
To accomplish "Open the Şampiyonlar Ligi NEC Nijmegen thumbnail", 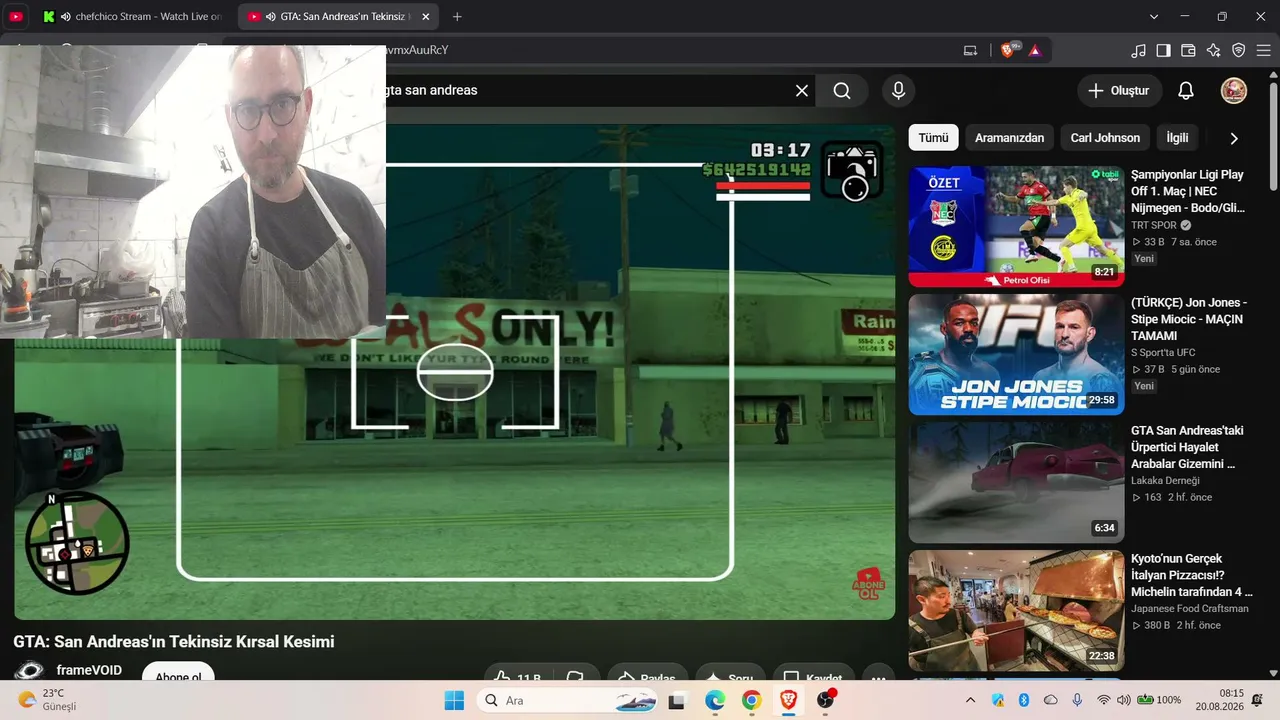I will tap(1016, 226).
